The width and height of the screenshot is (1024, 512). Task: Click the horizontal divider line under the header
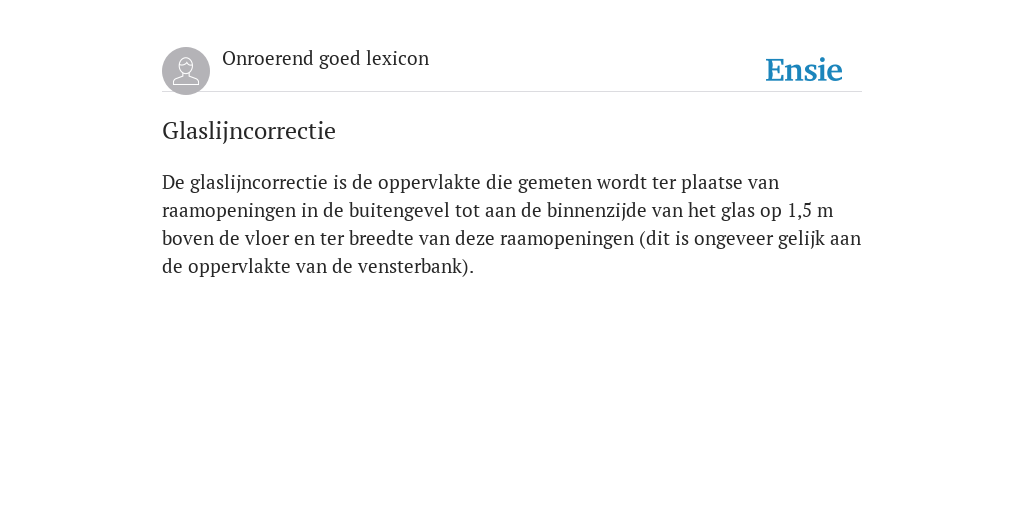(512, 92)
